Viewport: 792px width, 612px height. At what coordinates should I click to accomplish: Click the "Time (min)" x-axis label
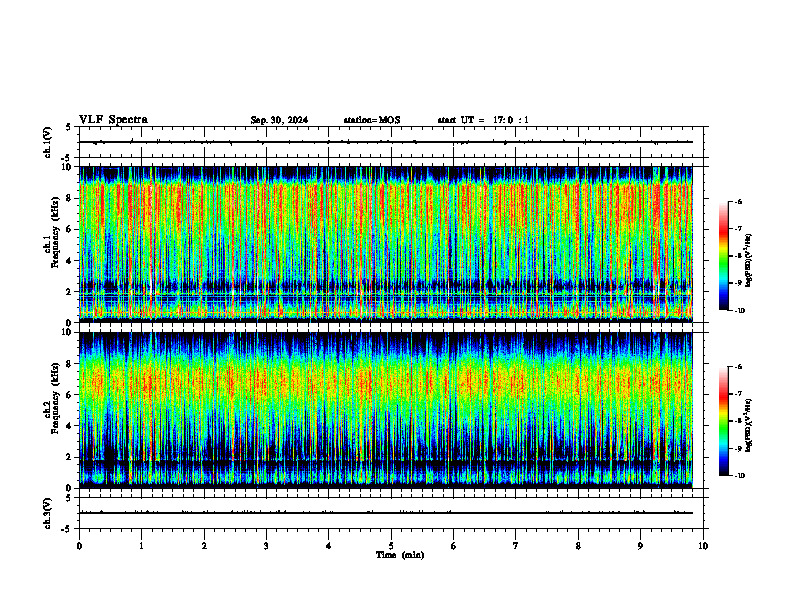click(x=400, y=555)
